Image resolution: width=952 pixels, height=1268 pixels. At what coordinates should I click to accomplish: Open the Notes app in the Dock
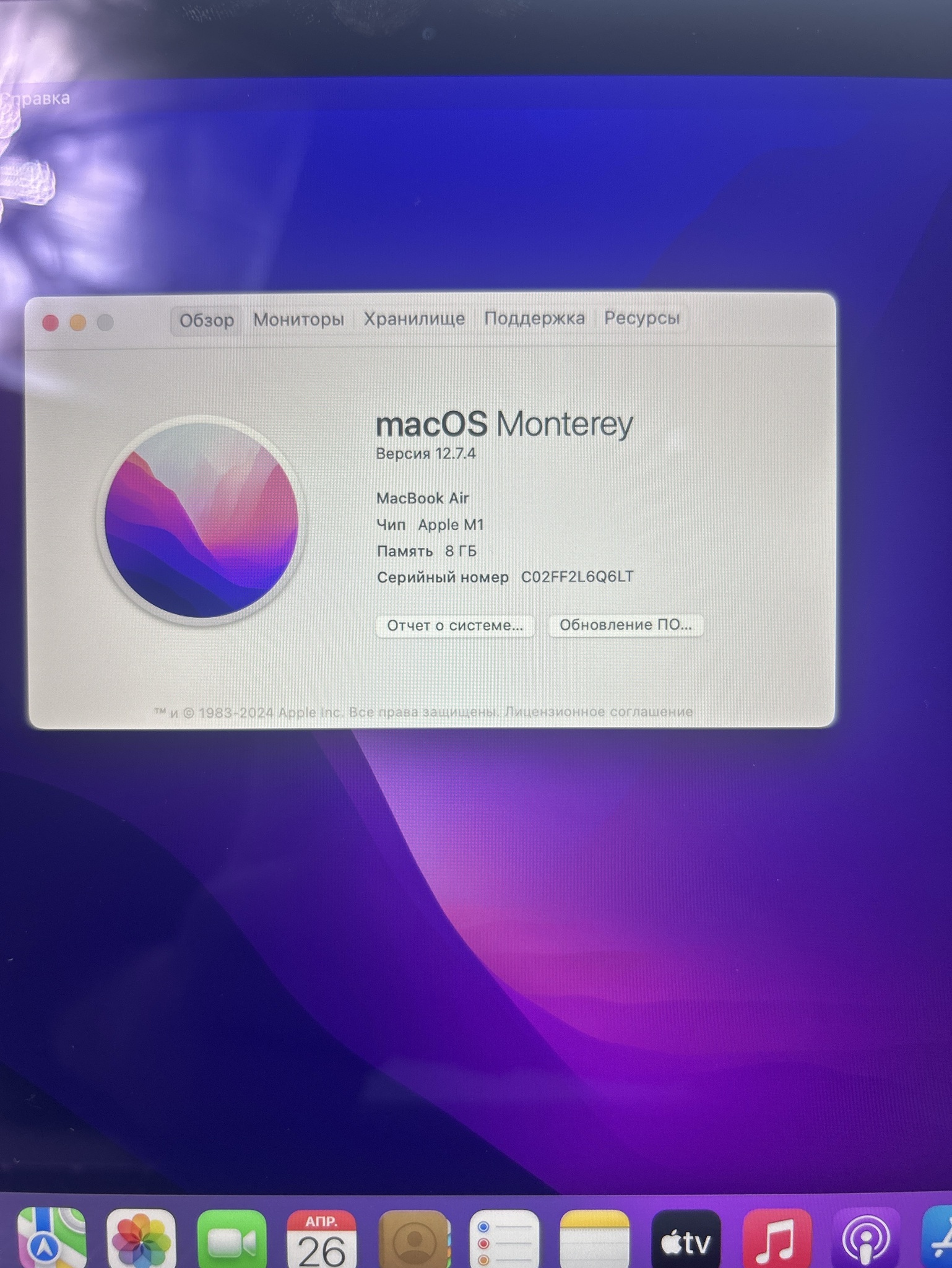click(594, 1240)
